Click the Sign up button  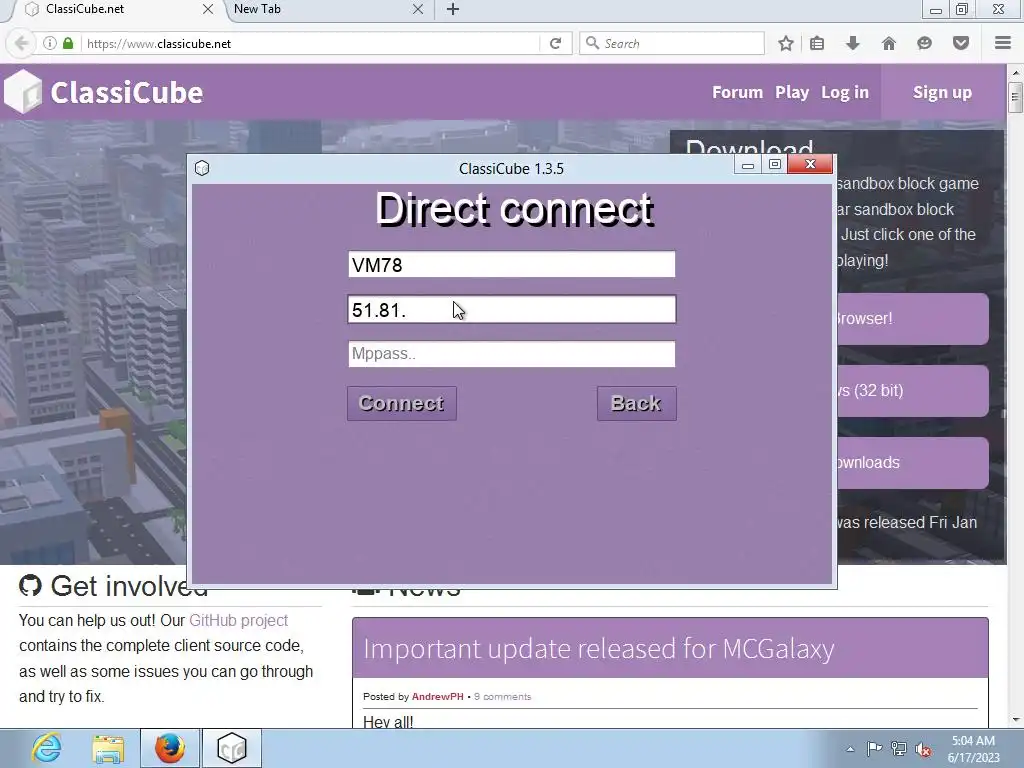942,92
